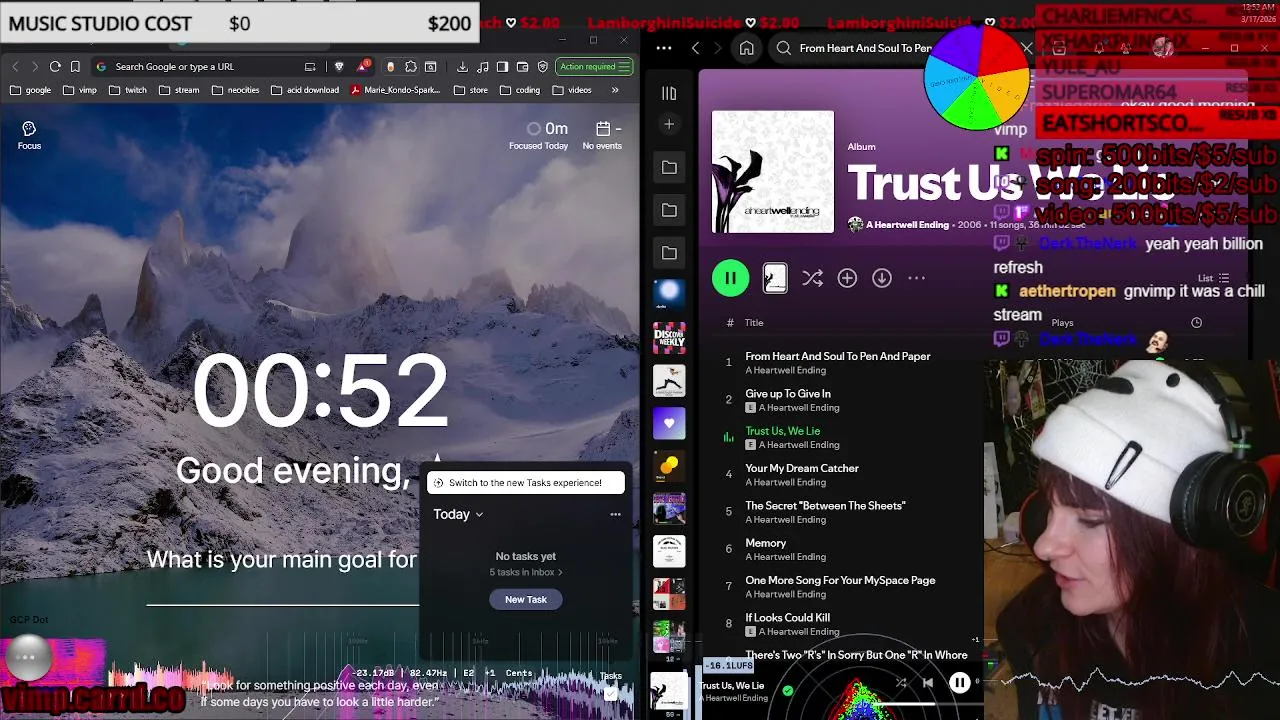Open the Marie_Kondo-Spark PDF bookmark

pos(396,90)
